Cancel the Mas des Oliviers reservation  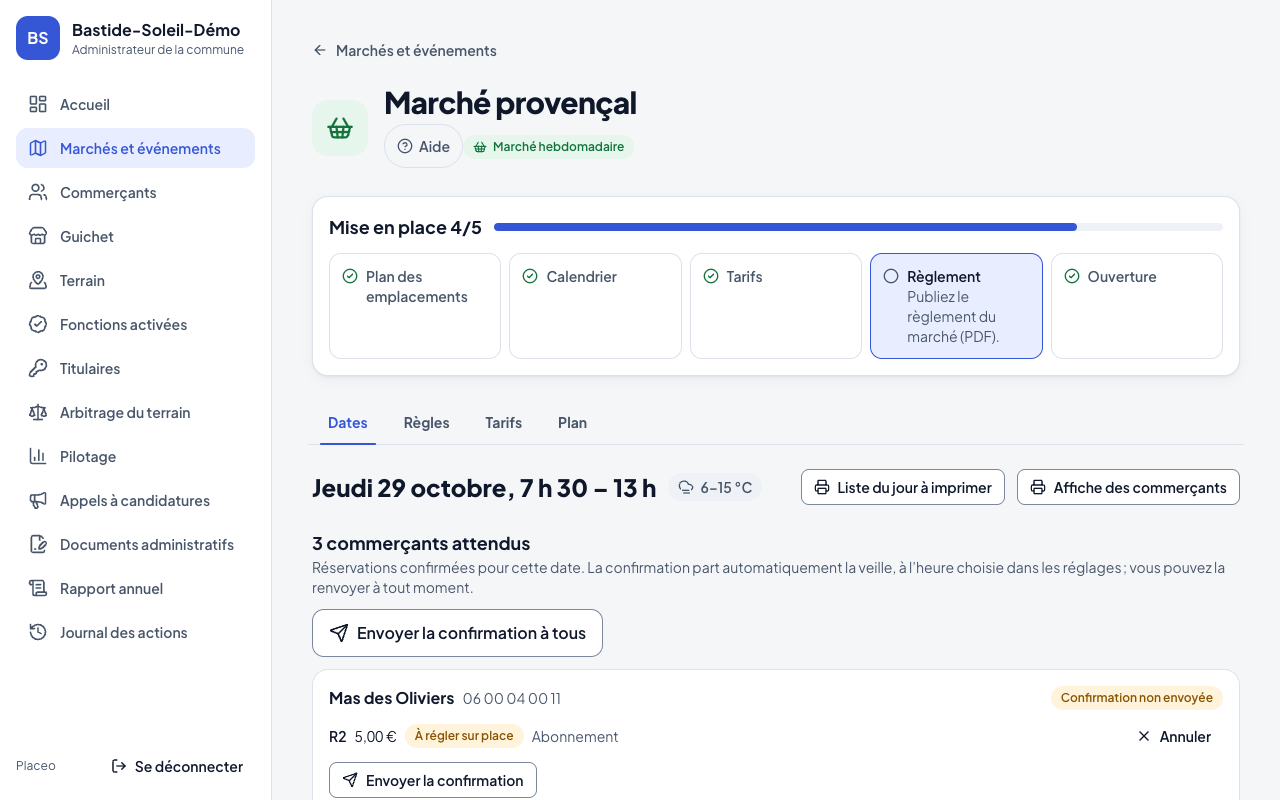[x=1174, y=736]
